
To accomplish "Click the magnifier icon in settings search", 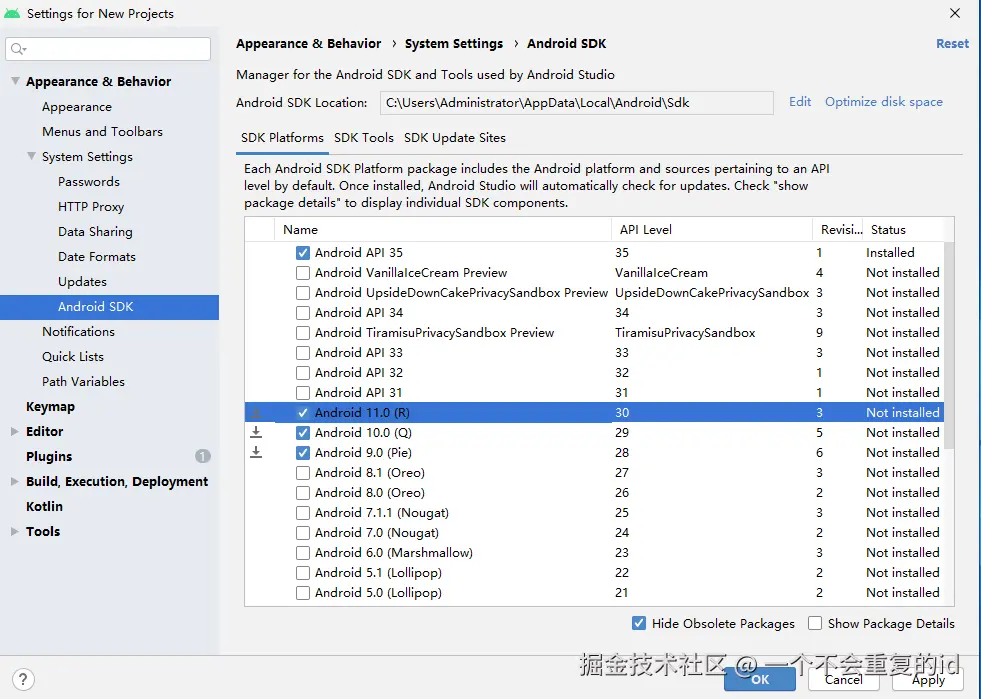I will tap(18, 48).
